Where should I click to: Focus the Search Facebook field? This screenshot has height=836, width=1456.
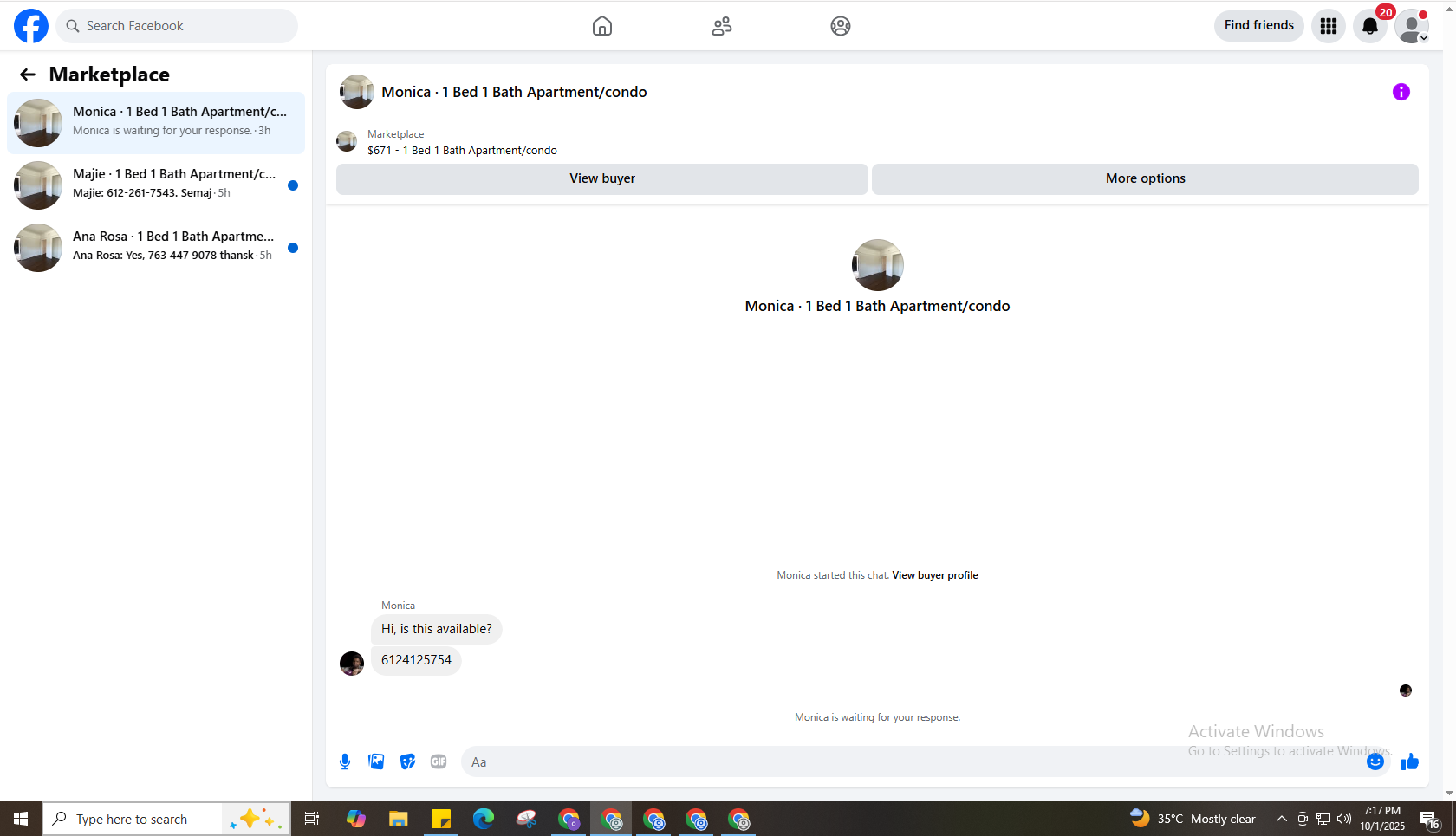(177, 26)
